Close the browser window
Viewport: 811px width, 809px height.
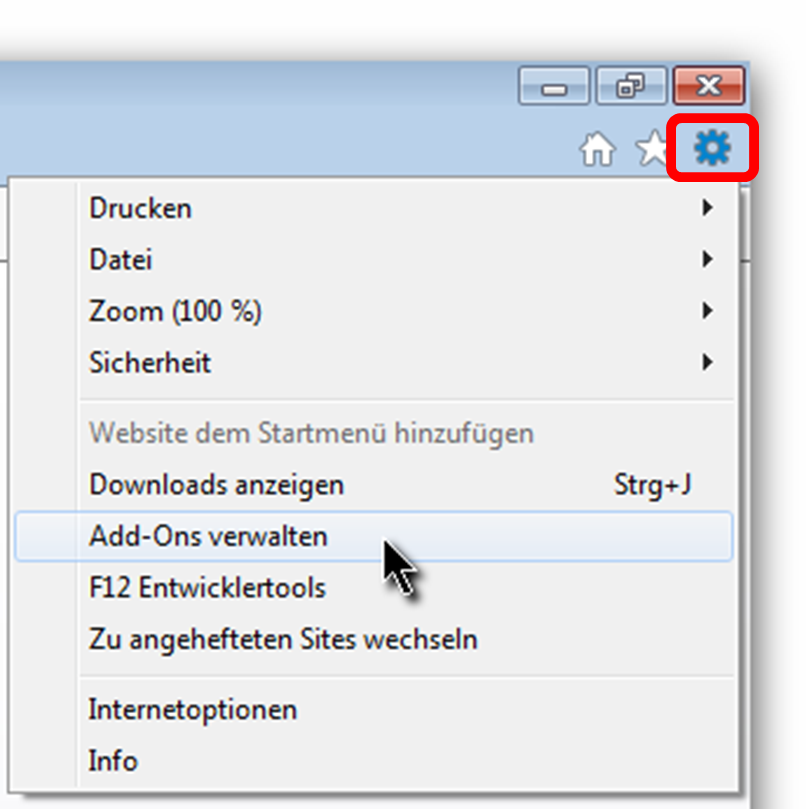709,85
